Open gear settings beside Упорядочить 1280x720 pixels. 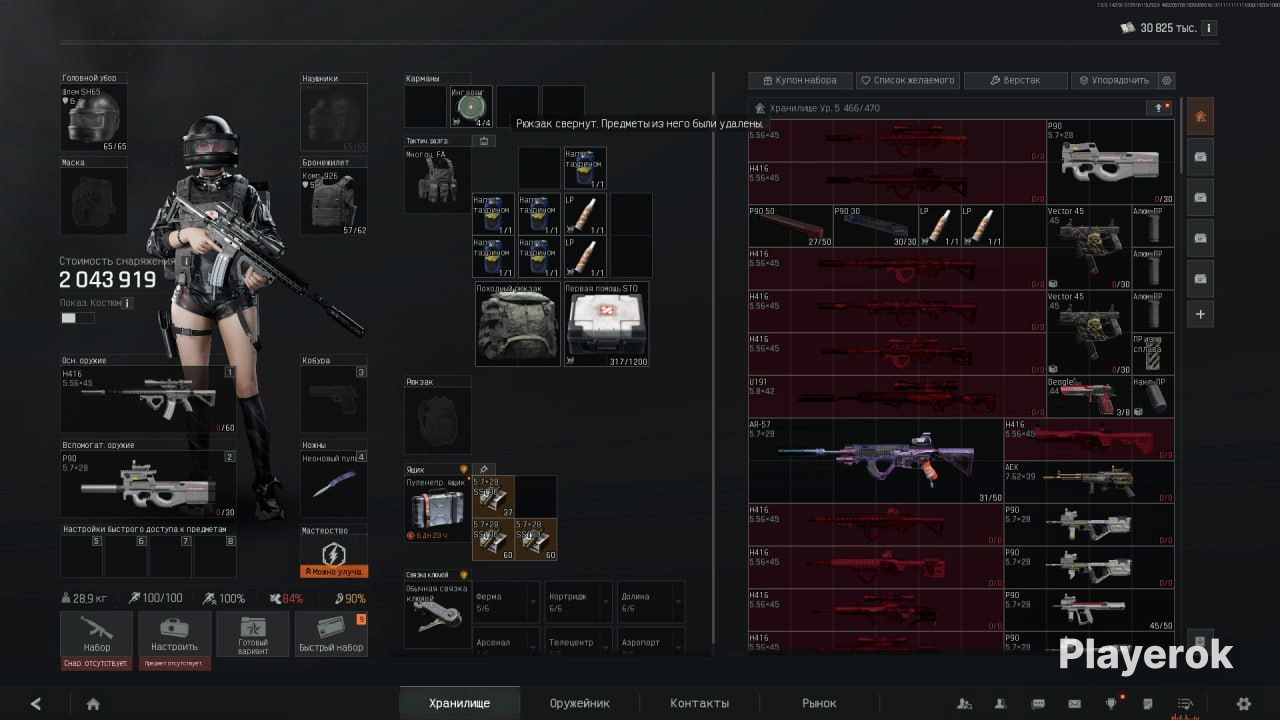pyautogui.click(x=1166, y=80)
